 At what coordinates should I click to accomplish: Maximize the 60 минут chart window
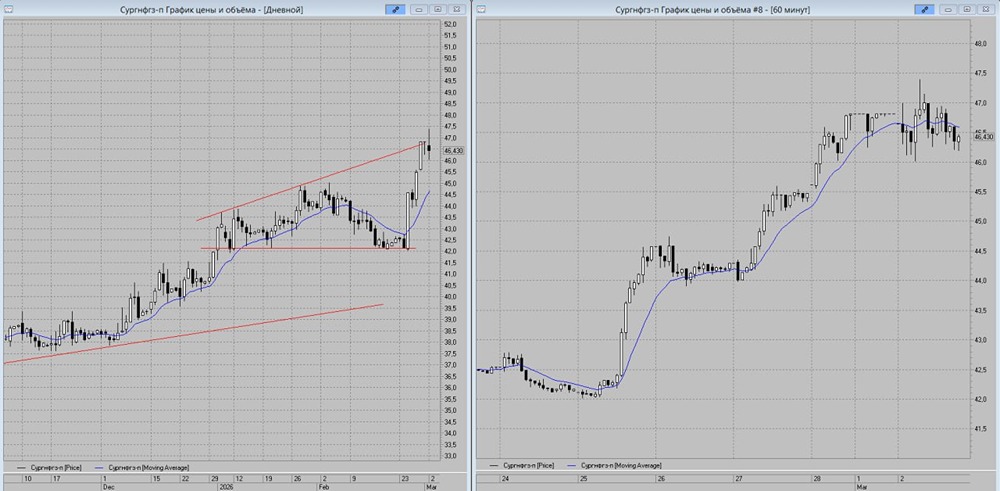click(x=967, y=9)
